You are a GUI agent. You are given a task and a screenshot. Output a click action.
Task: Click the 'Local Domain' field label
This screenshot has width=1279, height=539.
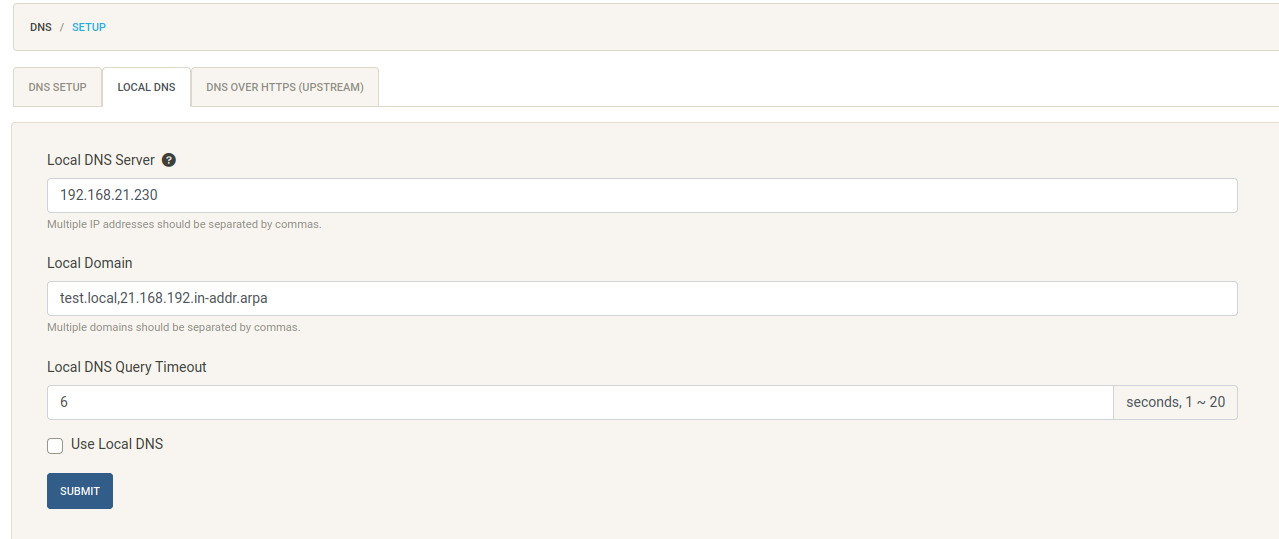coord(90,263)
